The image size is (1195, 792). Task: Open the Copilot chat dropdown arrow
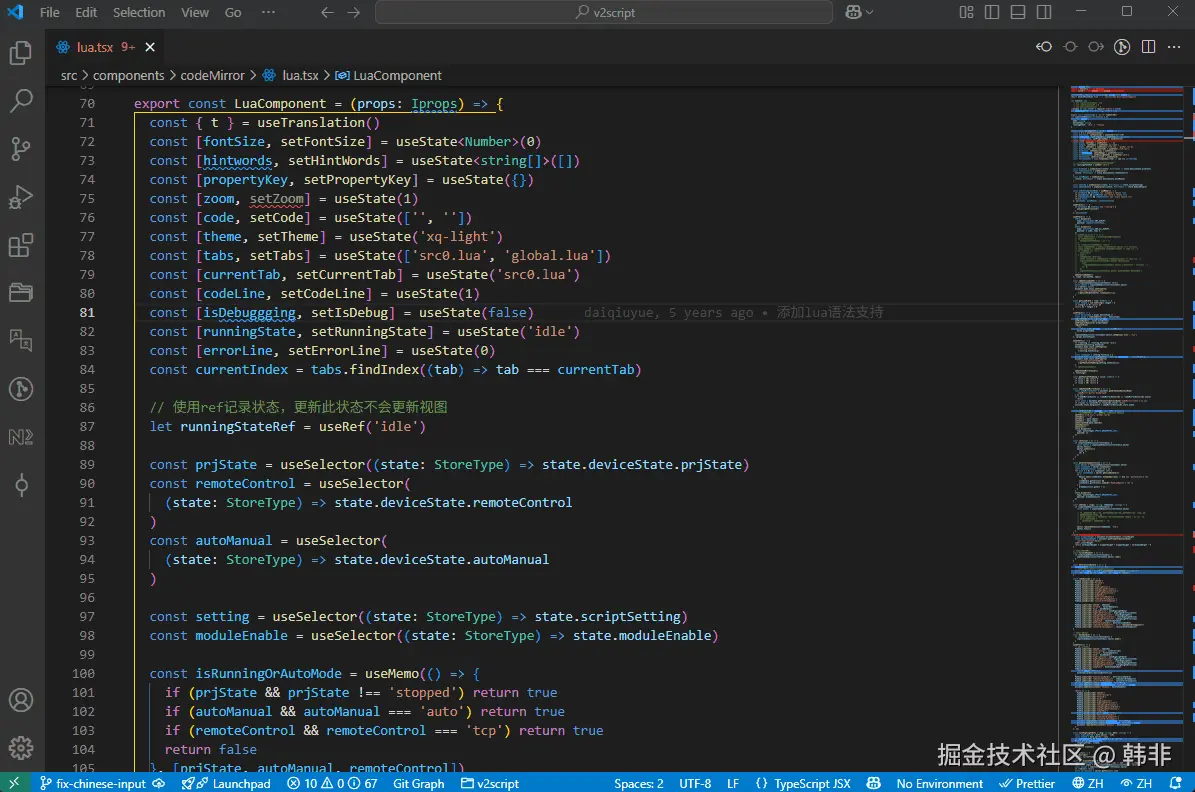coord(869,12)
